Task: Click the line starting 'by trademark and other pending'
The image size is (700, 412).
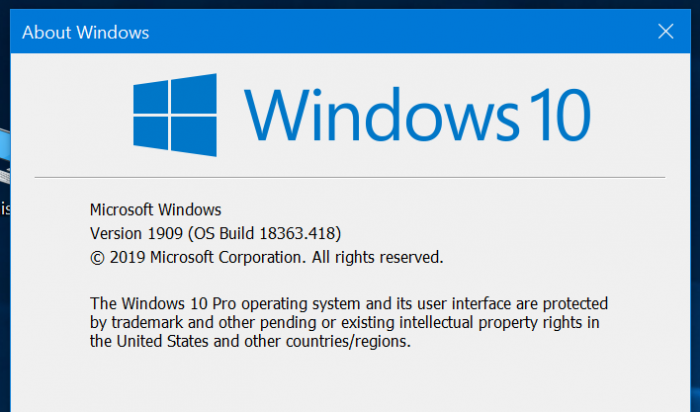Action: click(344, 322)
